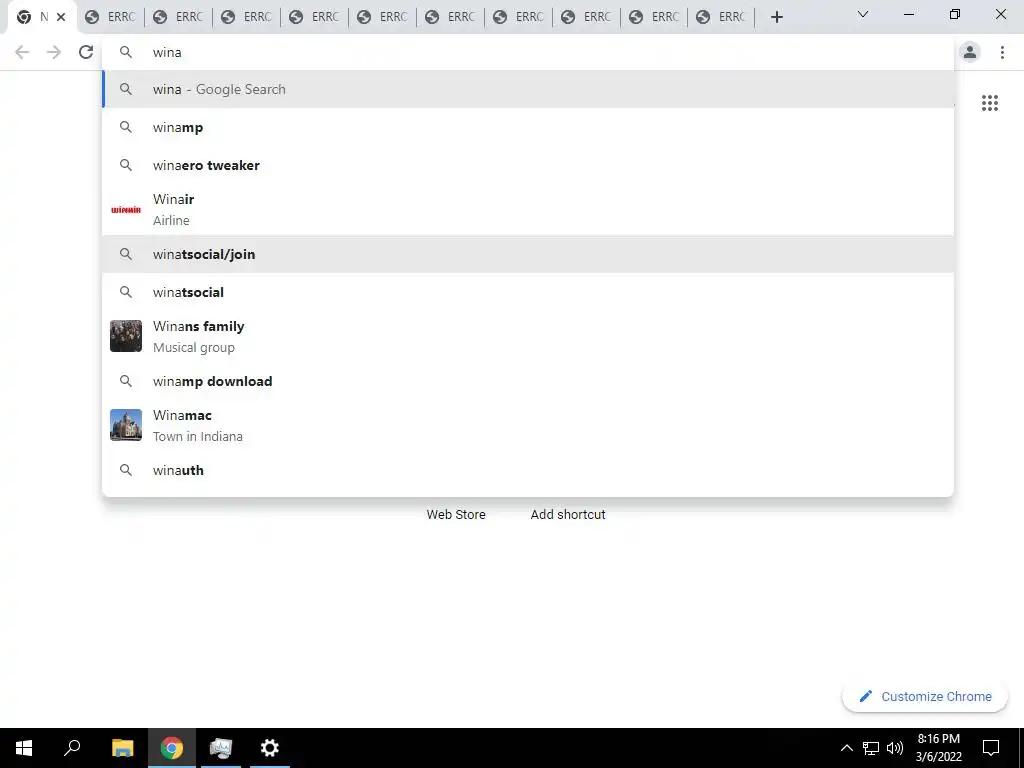The height and width of the screenshot is (768, 1024).
Task: Open Customize Chrome
Action: (x=925, y=696)
